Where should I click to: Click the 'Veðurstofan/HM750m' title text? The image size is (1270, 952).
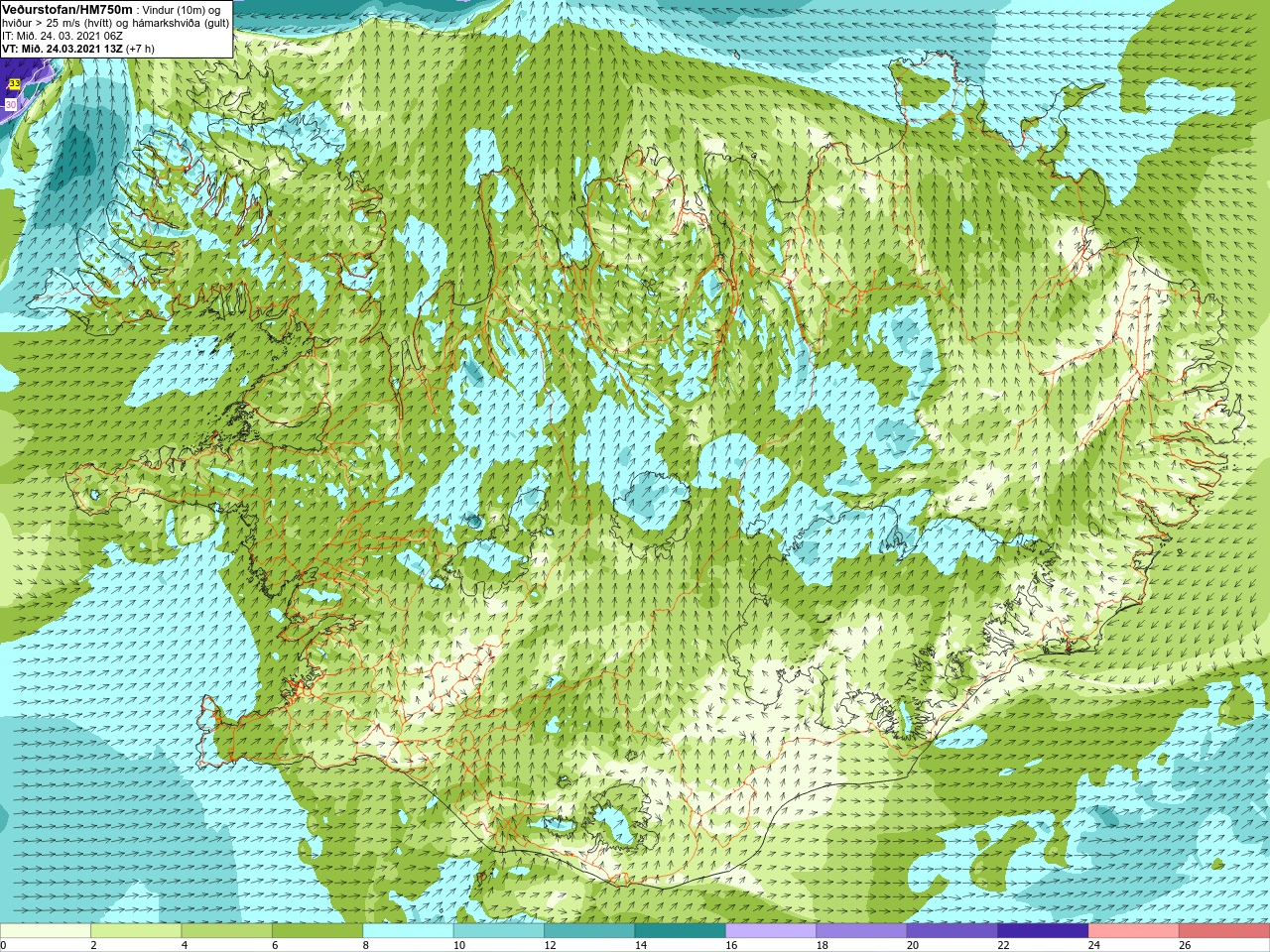[66, 9]
